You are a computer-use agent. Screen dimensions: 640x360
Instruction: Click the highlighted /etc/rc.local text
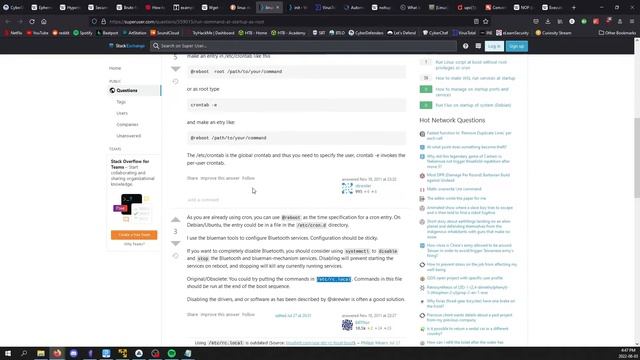point(334,279)
